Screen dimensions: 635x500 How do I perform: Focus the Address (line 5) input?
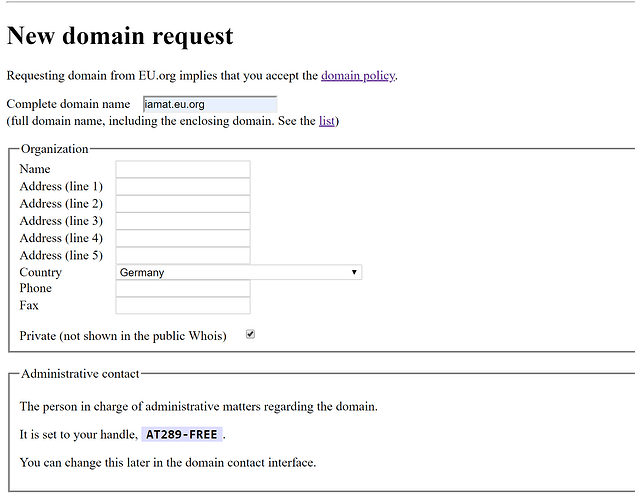point(183,255)
